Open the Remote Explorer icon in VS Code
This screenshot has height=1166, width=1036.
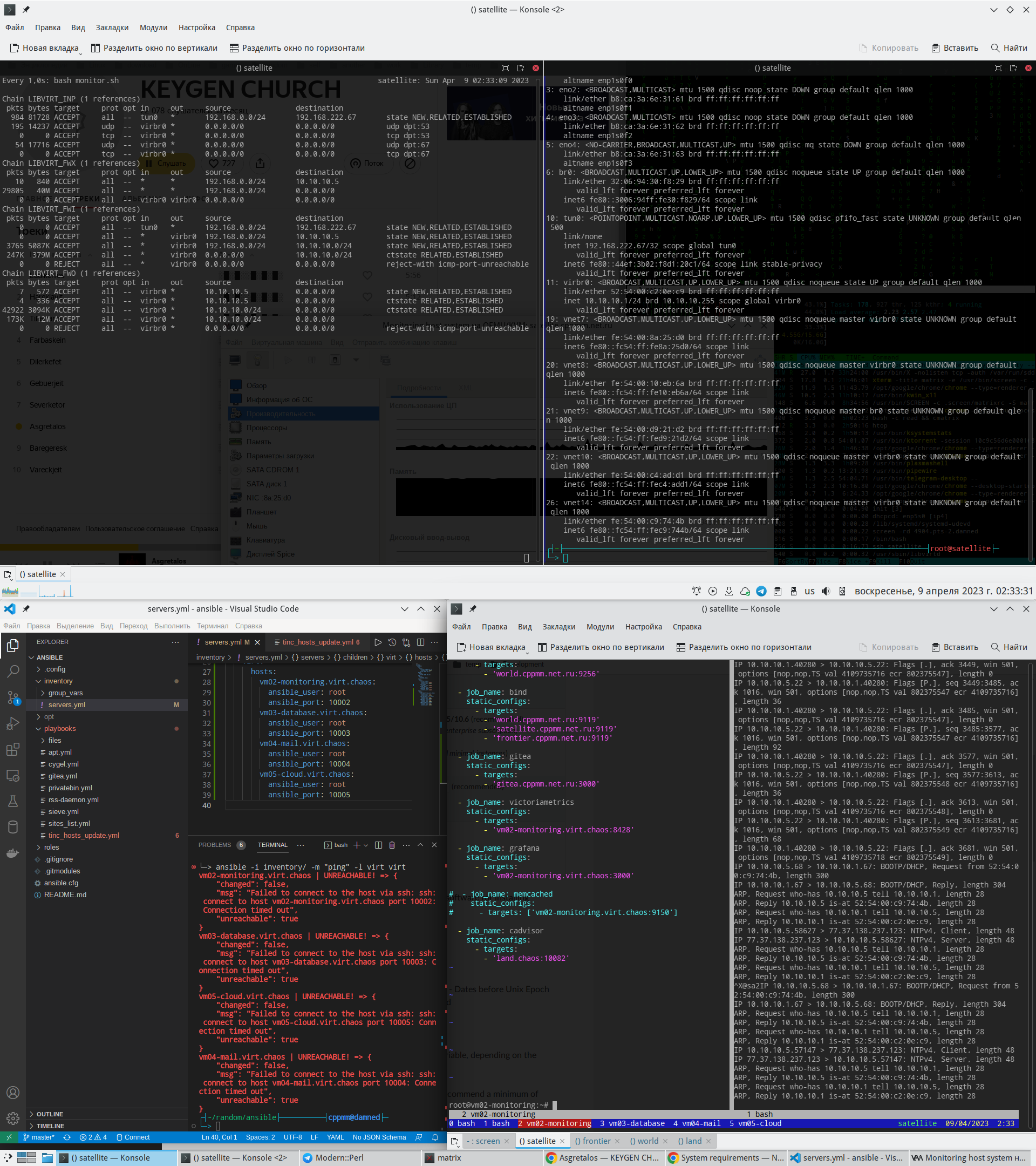(x=12, y=776)
